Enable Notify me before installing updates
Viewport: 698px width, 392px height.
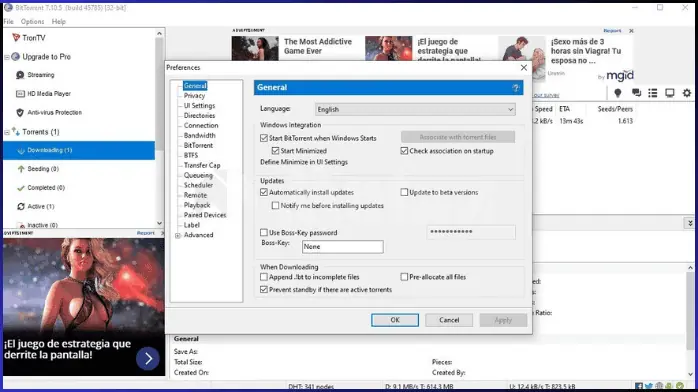click(276, 206)
